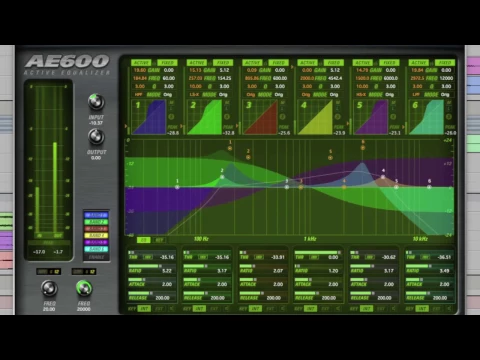This screenshot has width=480, height=360.
Task: Click band 2 fixed gain value 5.12
Action: (x=224, y=70)
